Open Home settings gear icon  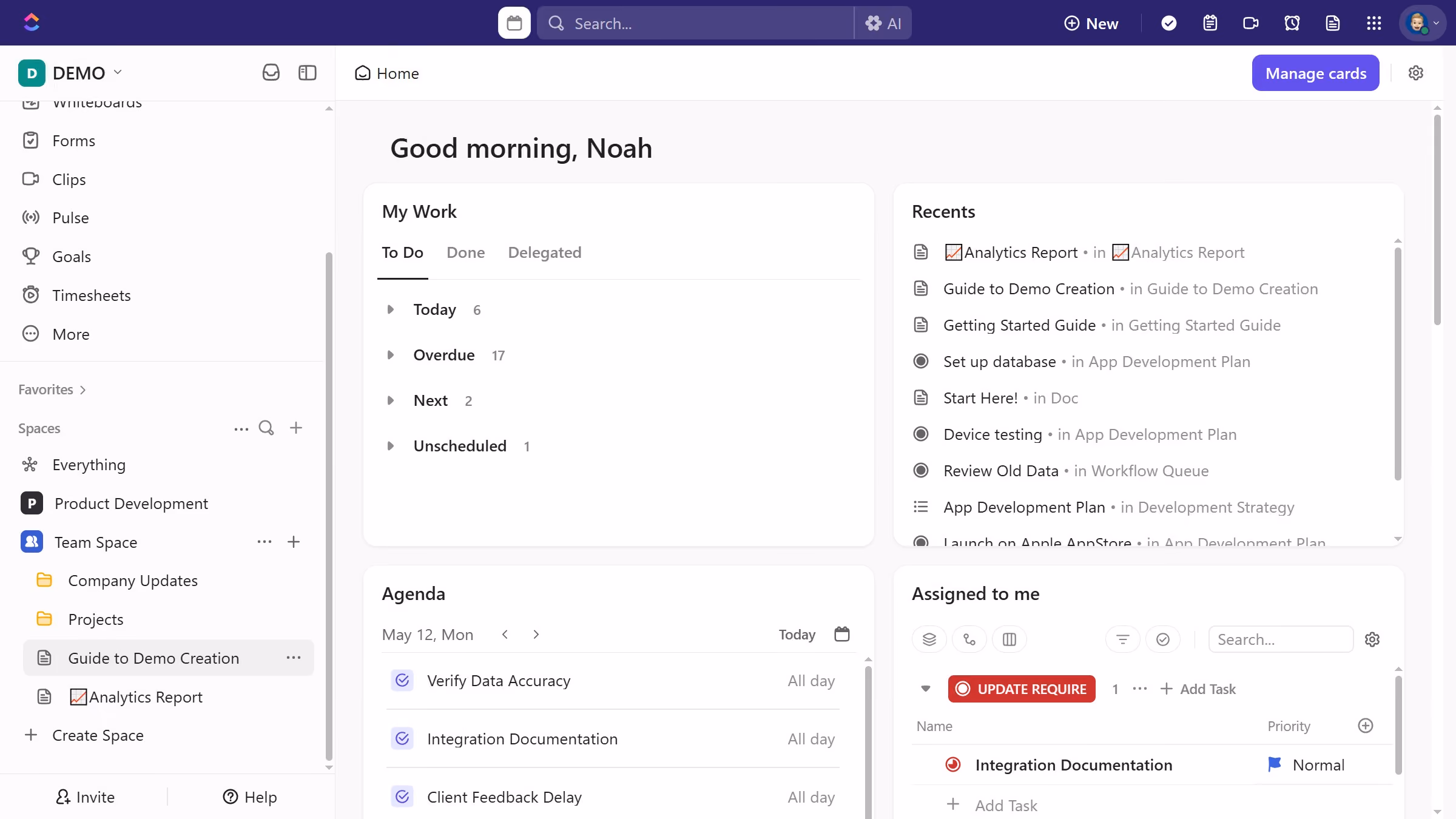tap(1415, 73)
